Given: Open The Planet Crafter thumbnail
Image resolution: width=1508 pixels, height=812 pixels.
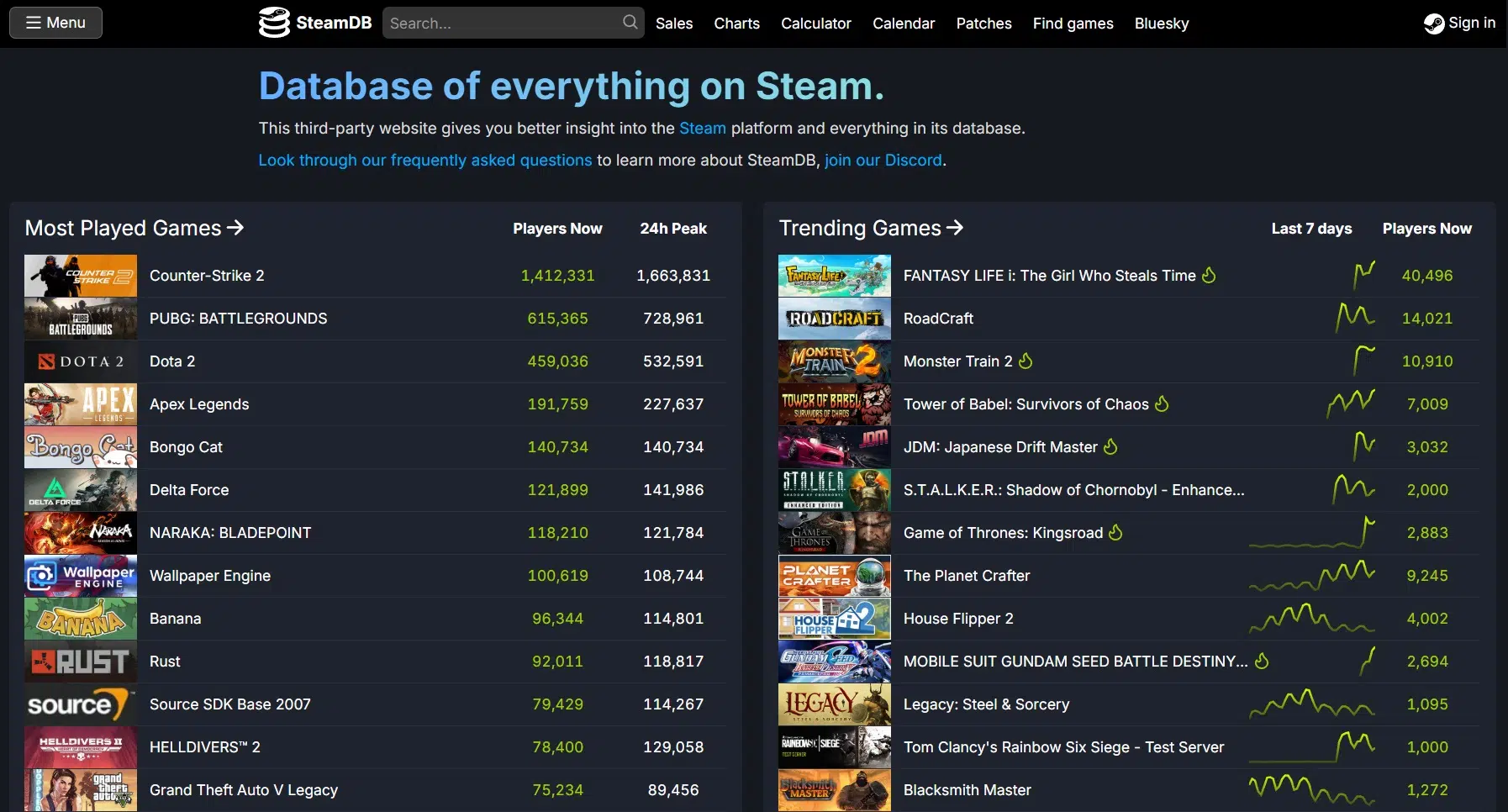Looking at the screenshot, I should (835, 576).
